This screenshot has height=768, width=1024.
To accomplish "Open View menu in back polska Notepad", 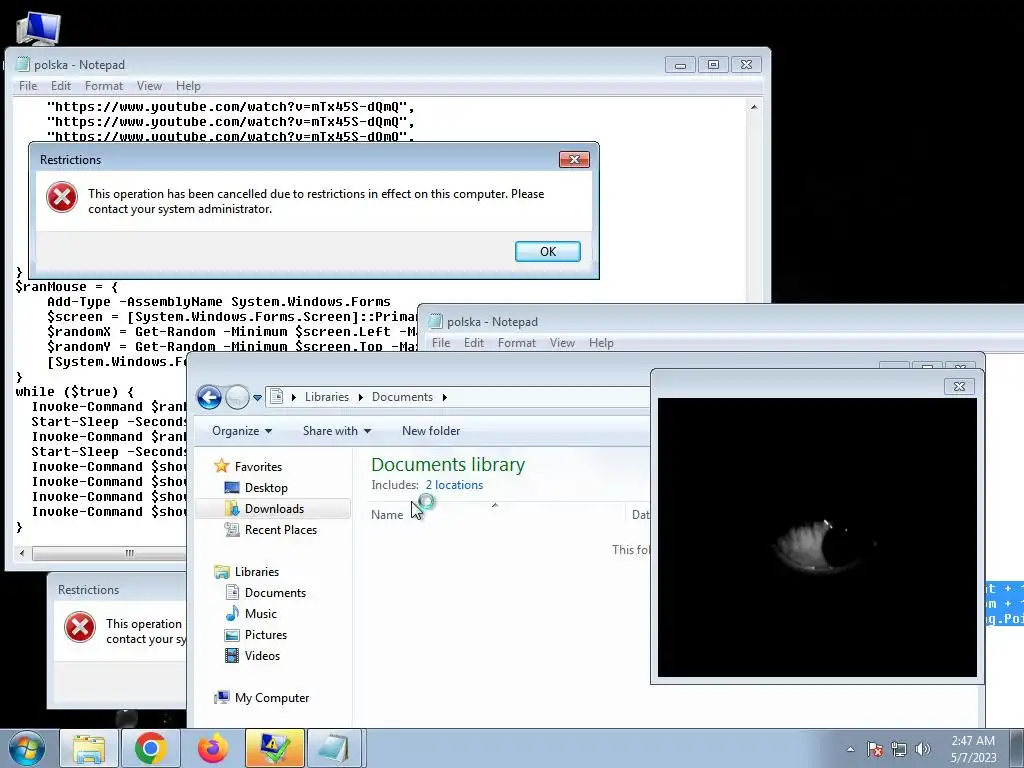I will point(149,86).
